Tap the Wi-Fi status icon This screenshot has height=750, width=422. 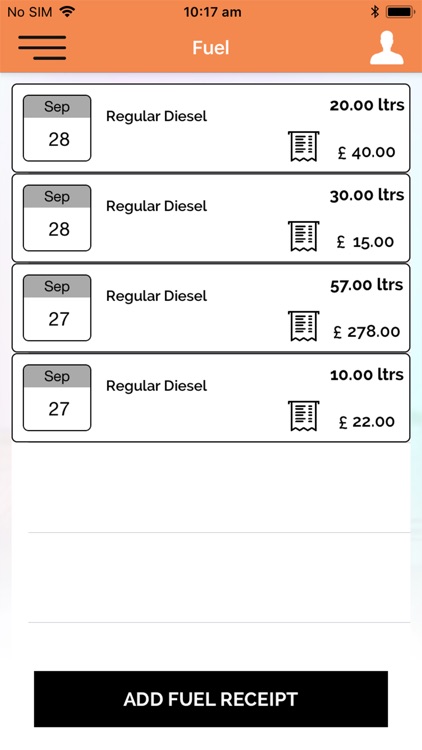click(67, 11)
